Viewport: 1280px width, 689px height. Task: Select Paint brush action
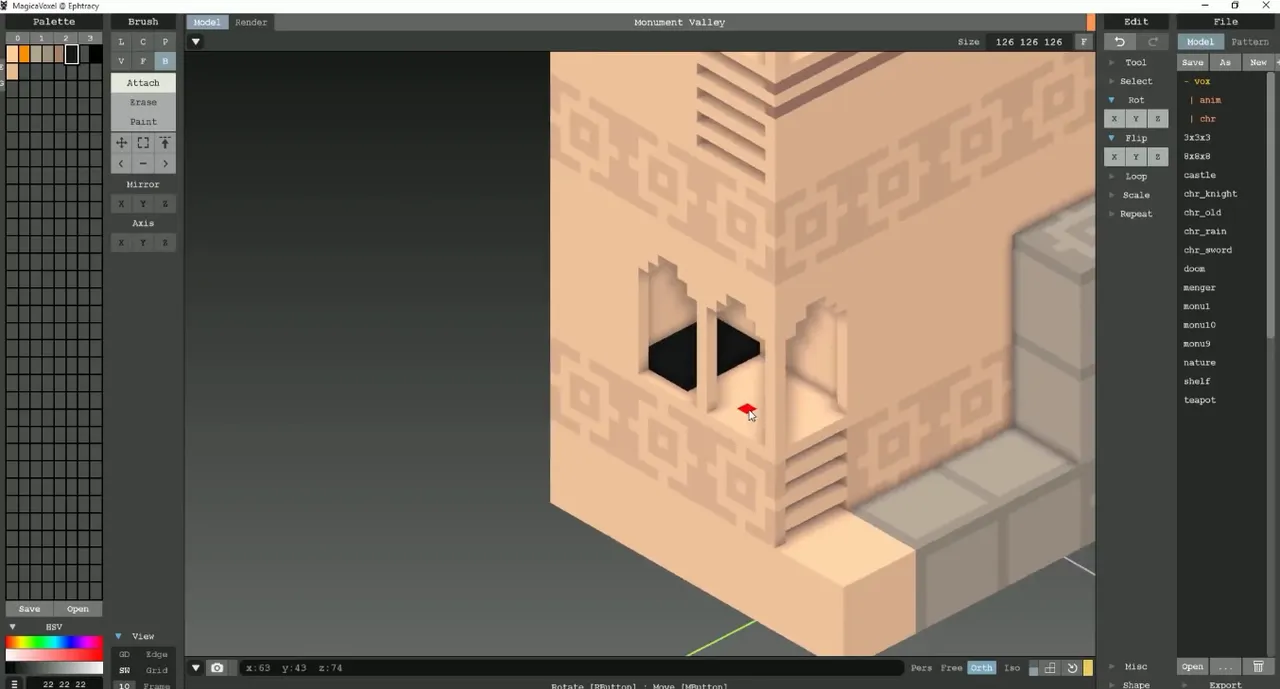[143, 121]
